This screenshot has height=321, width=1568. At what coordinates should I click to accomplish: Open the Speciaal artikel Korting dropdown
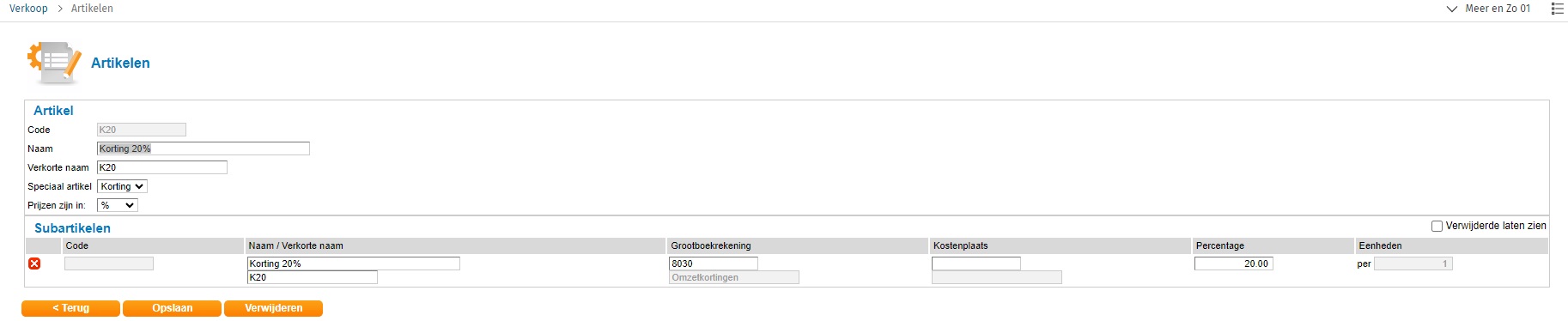pos(122,186)
